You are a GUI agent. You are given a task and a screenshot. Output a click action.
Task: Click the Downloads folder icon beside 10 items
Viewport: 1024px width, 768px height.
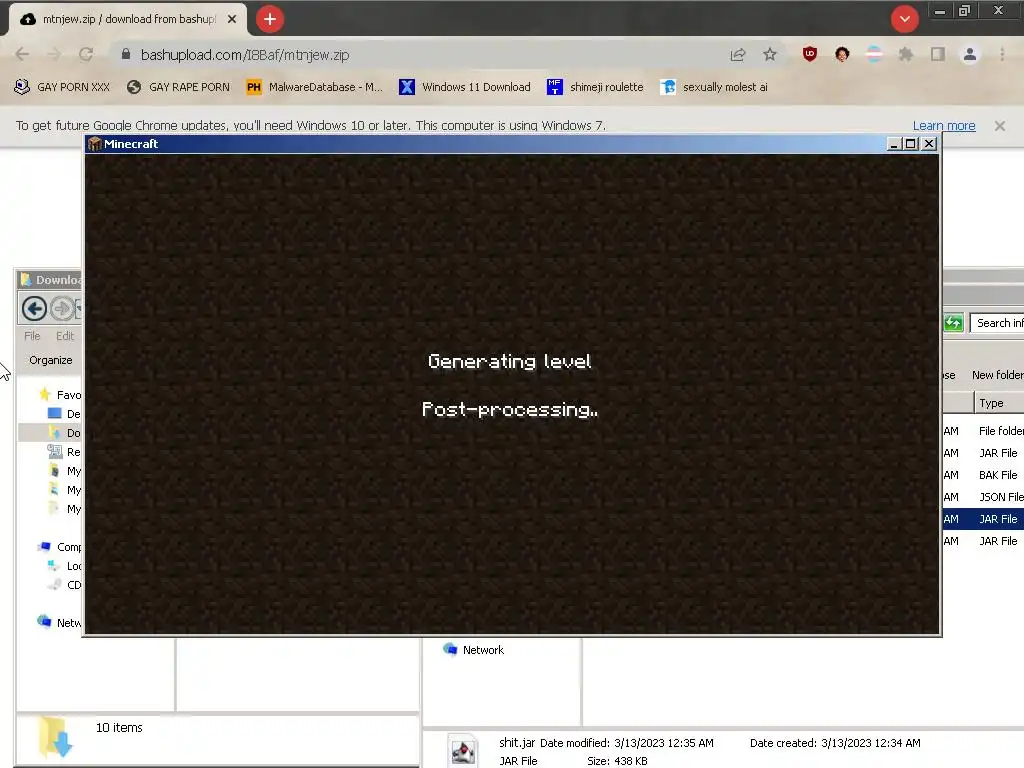click(x=55, y=737)
